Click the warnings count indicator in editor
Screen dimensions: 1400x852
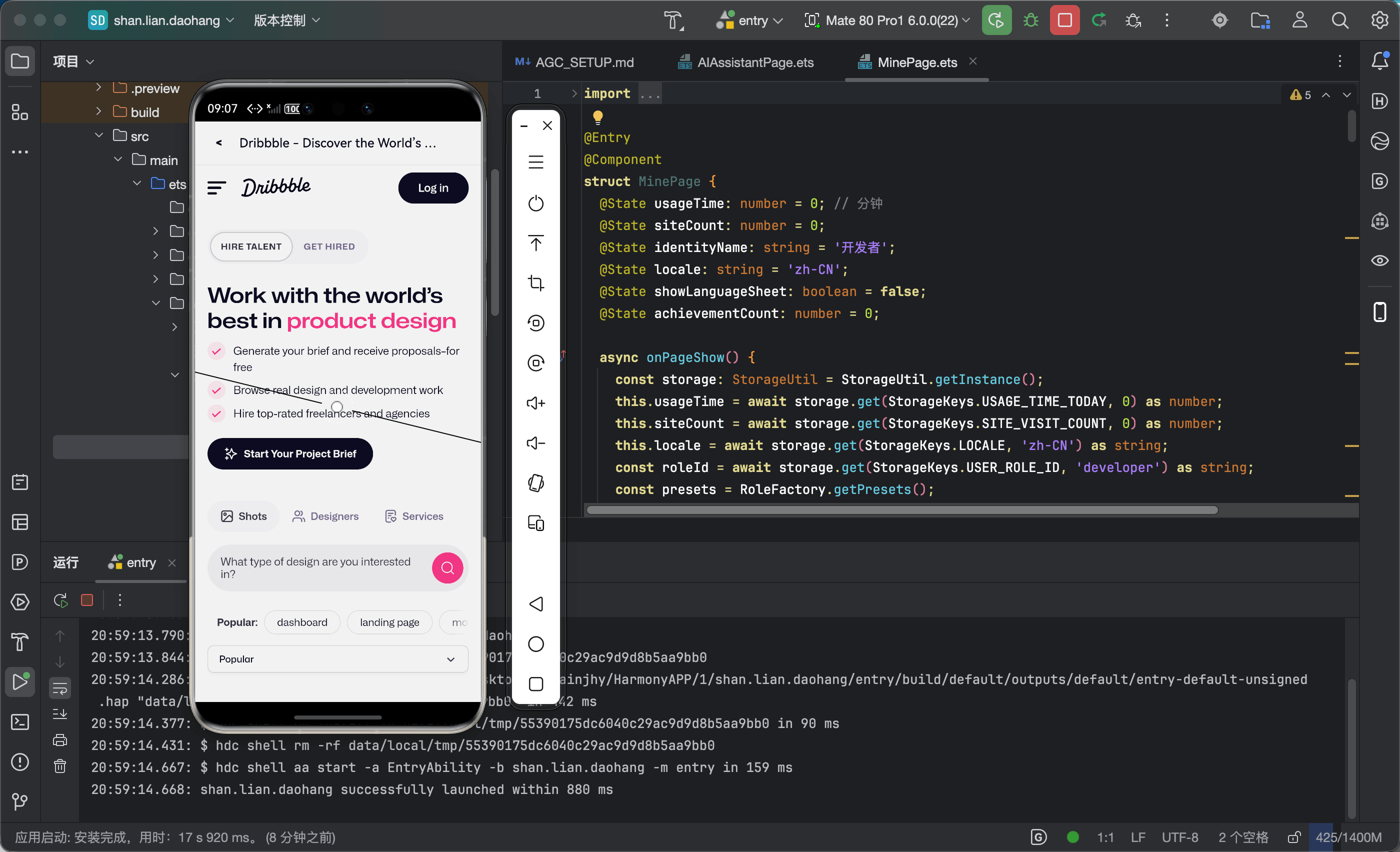point(1300,95)
